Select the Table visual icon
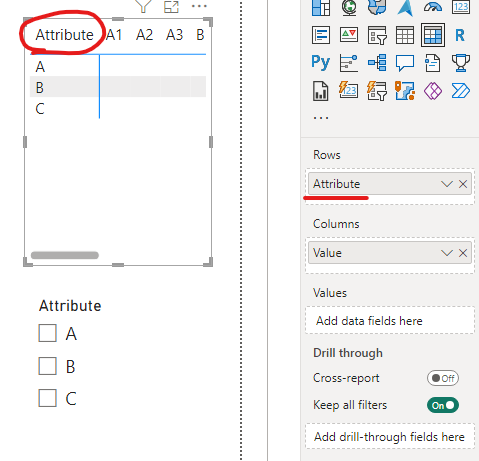The height and width of the screenshot is (461, 479). tap(405, 35)
